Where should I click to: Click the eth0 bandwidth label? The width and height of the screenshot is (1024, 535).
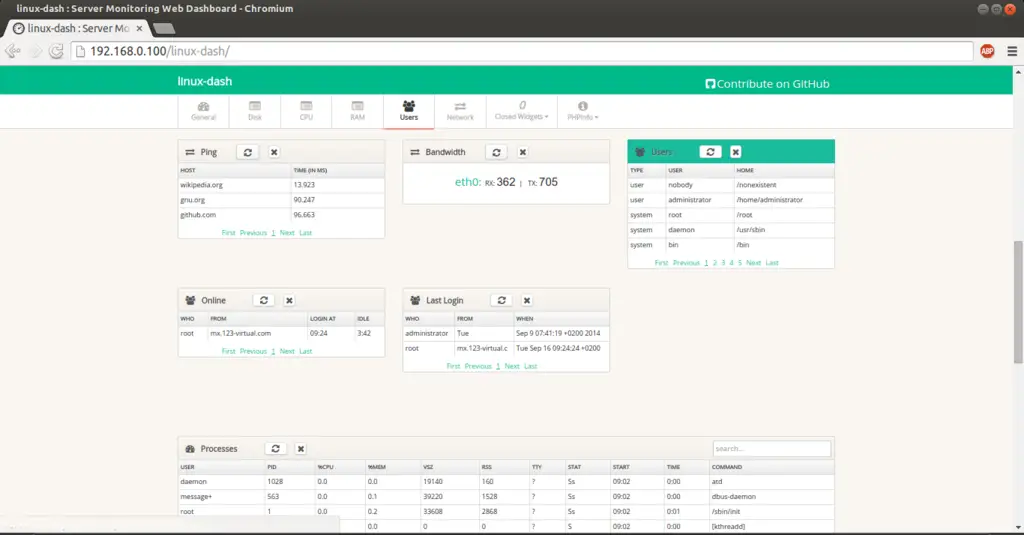pyautogui.click(x=468, y=182)
